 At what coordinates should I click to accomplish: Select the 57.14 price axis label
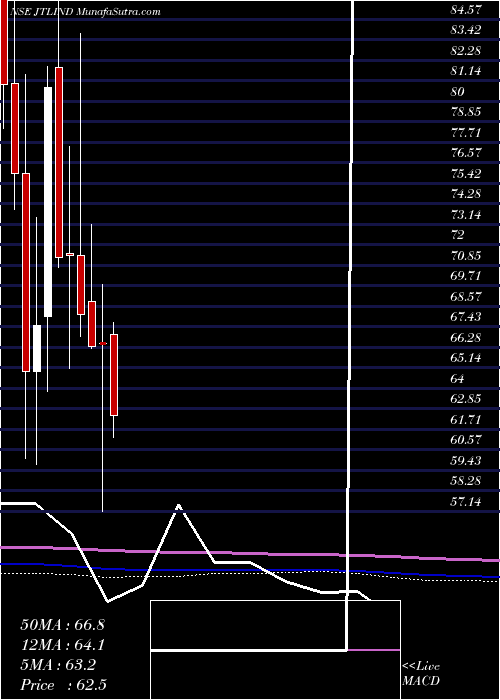click(x=466, y=501)
